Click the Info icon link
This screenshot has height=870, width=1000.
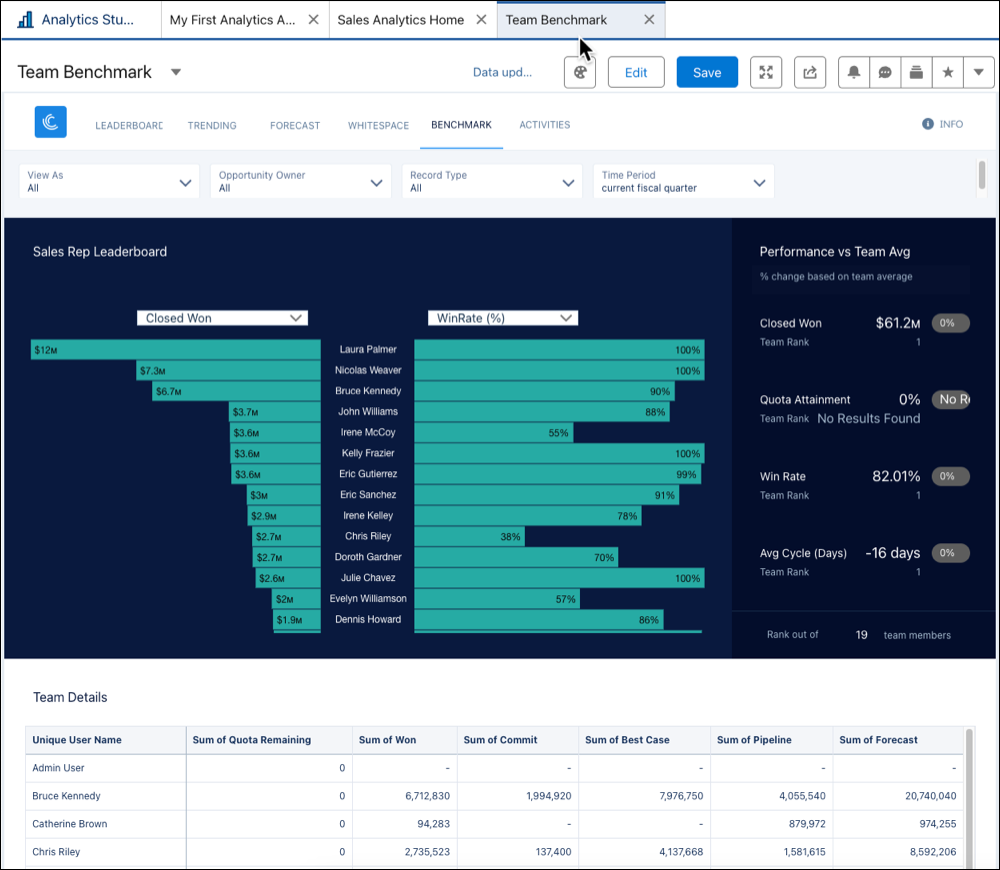point(943,124)
